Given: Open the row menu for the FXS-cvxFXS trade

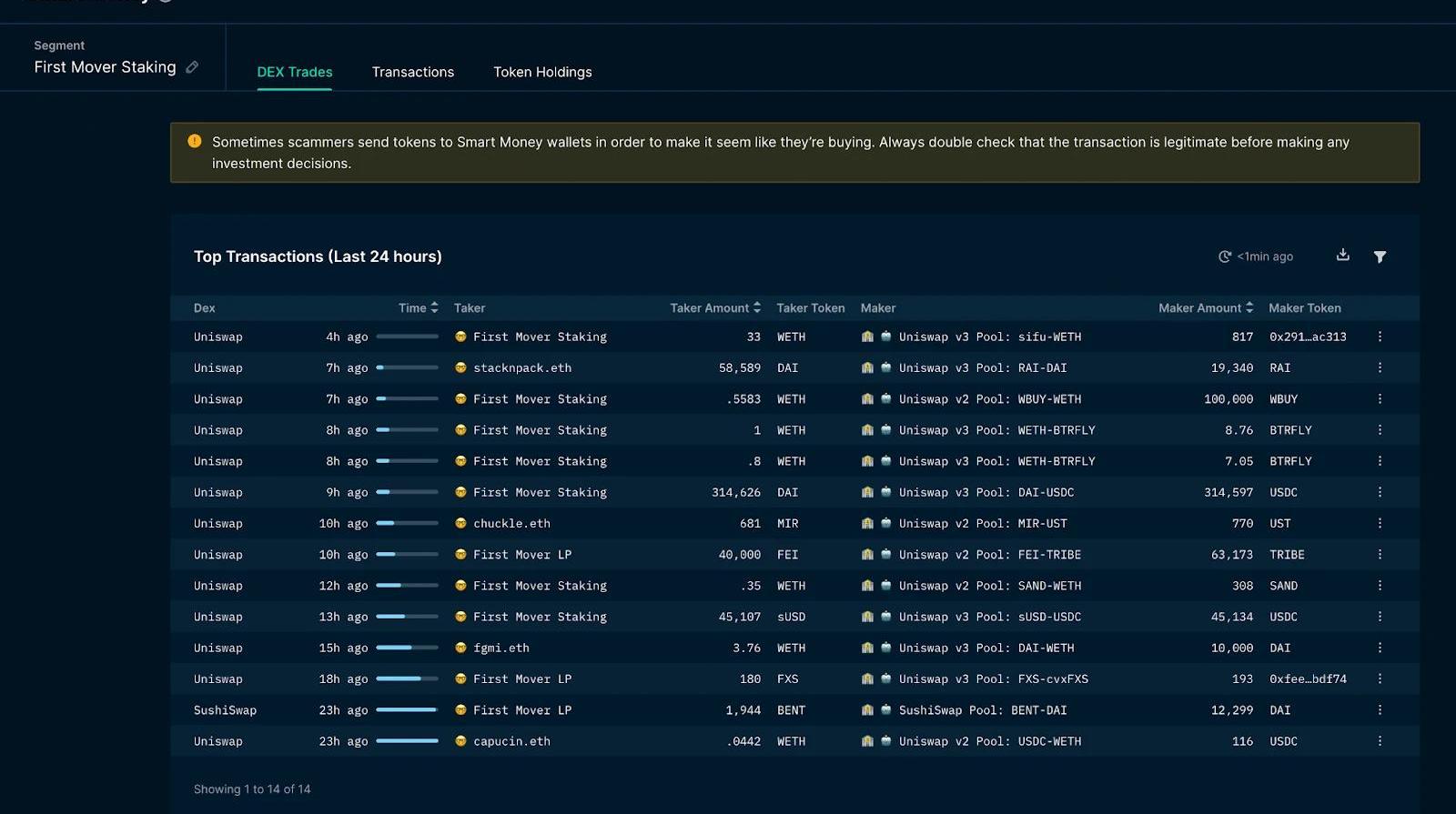Looking at the screenshot, I should click(1380, 678).
